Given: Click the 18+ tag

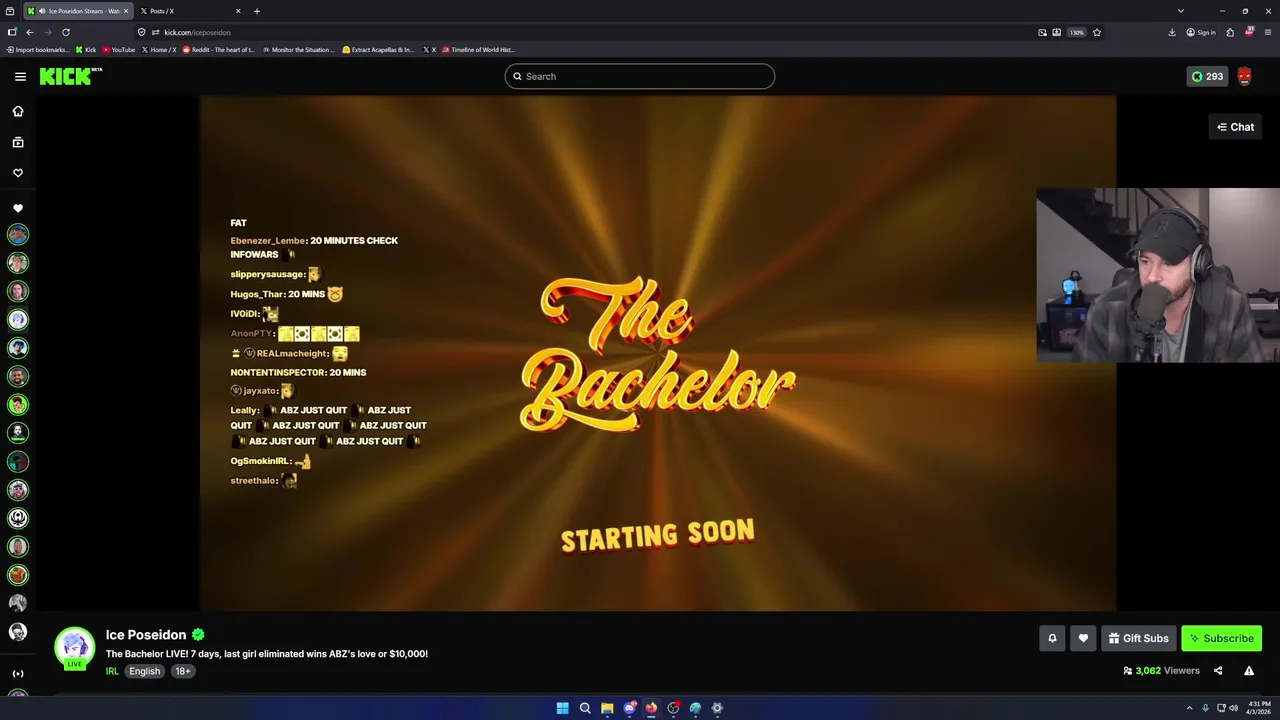Looking at the screenshot, I should (183, 671).
